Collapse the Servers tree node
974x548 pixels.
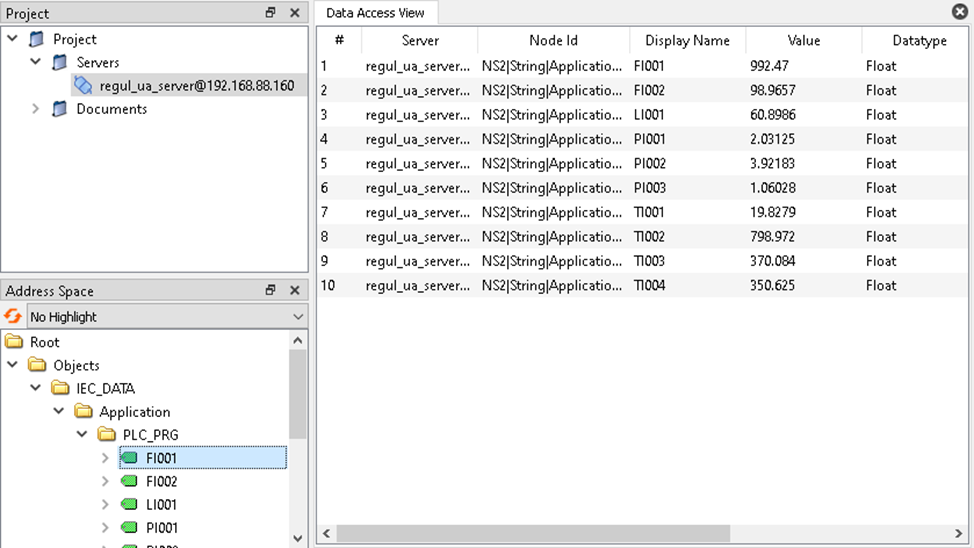36,62
